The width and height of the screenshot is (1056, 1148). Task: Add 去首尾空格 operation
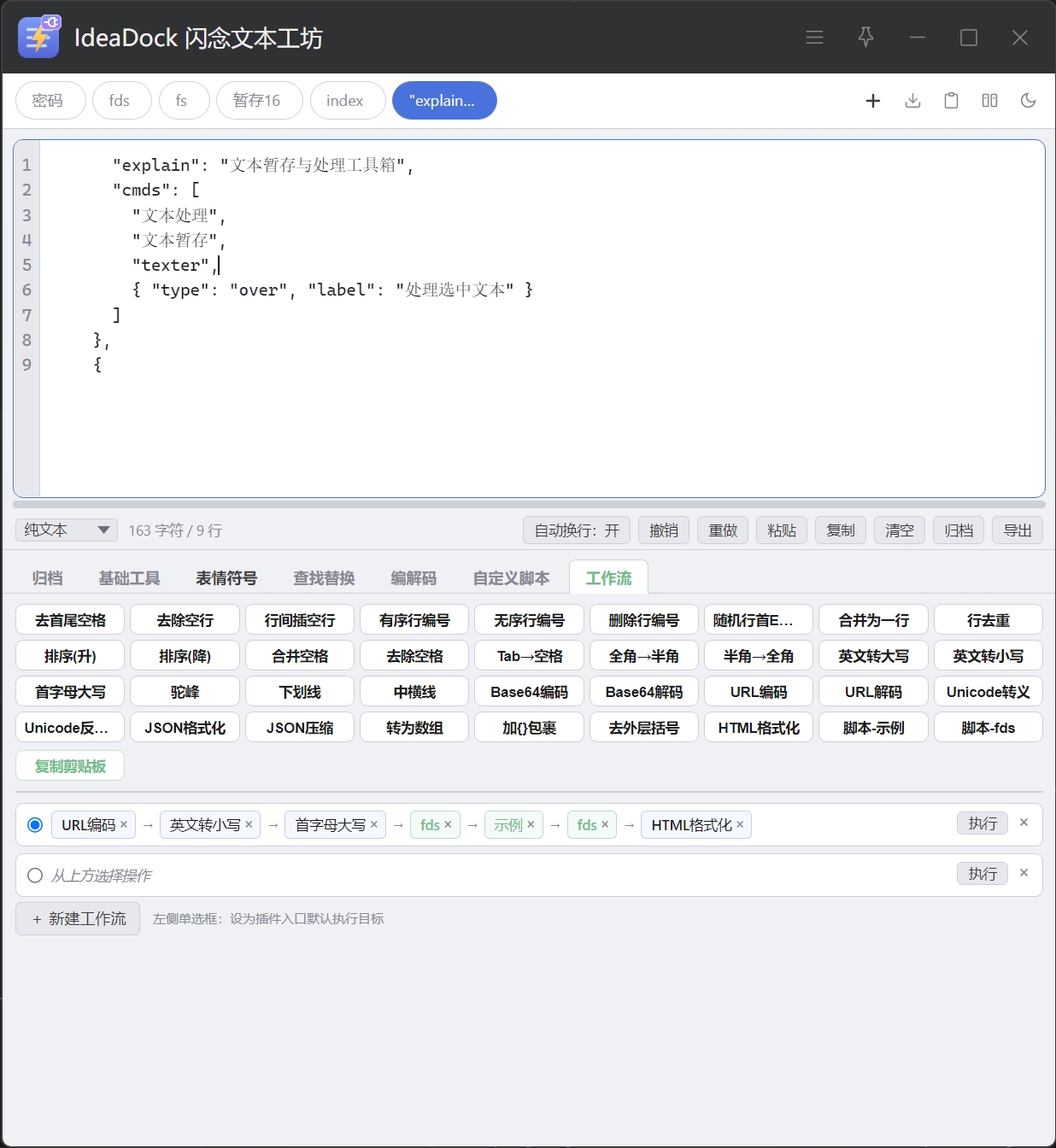70,620
